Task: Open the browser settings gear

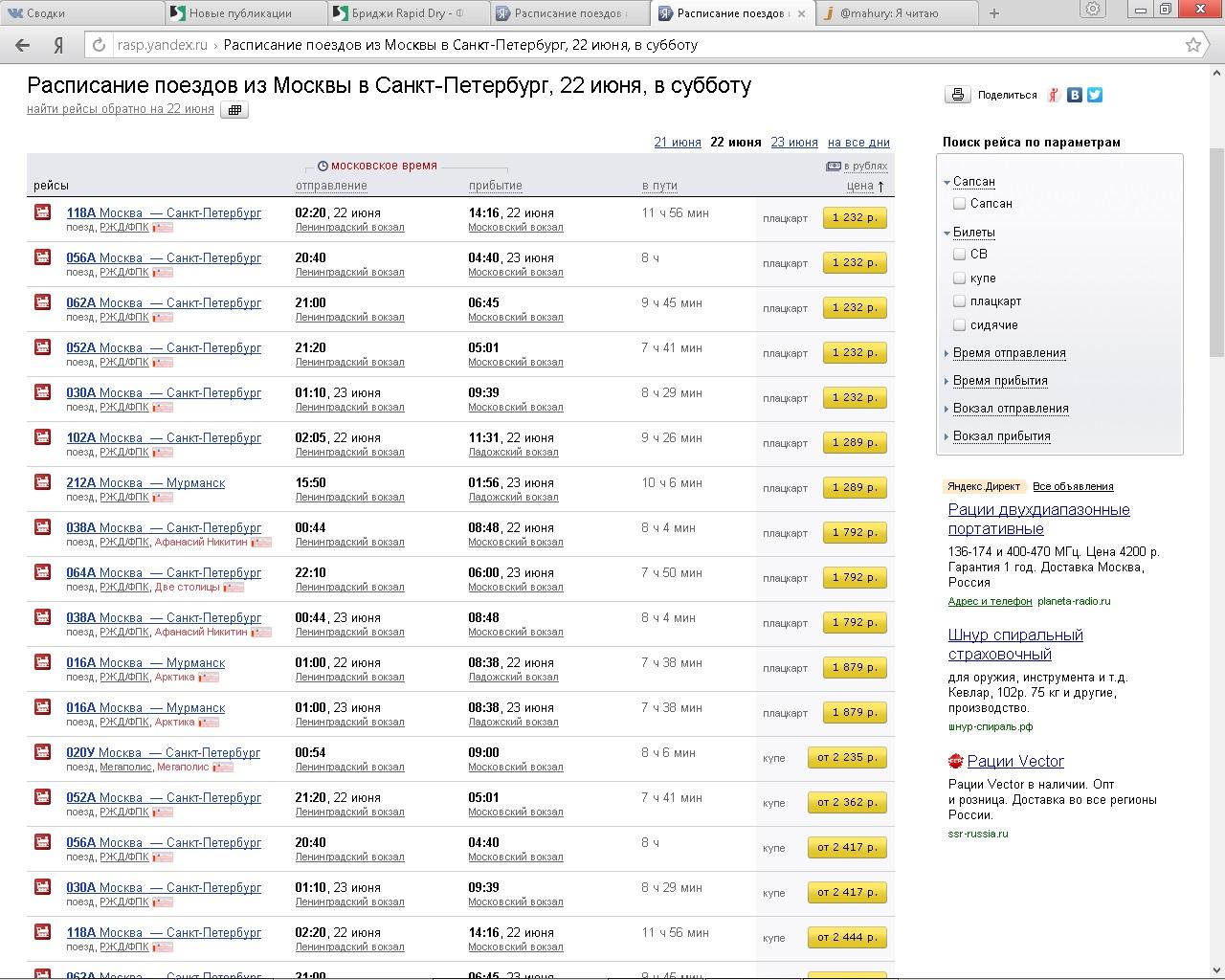Action: tap(1093, 11)
